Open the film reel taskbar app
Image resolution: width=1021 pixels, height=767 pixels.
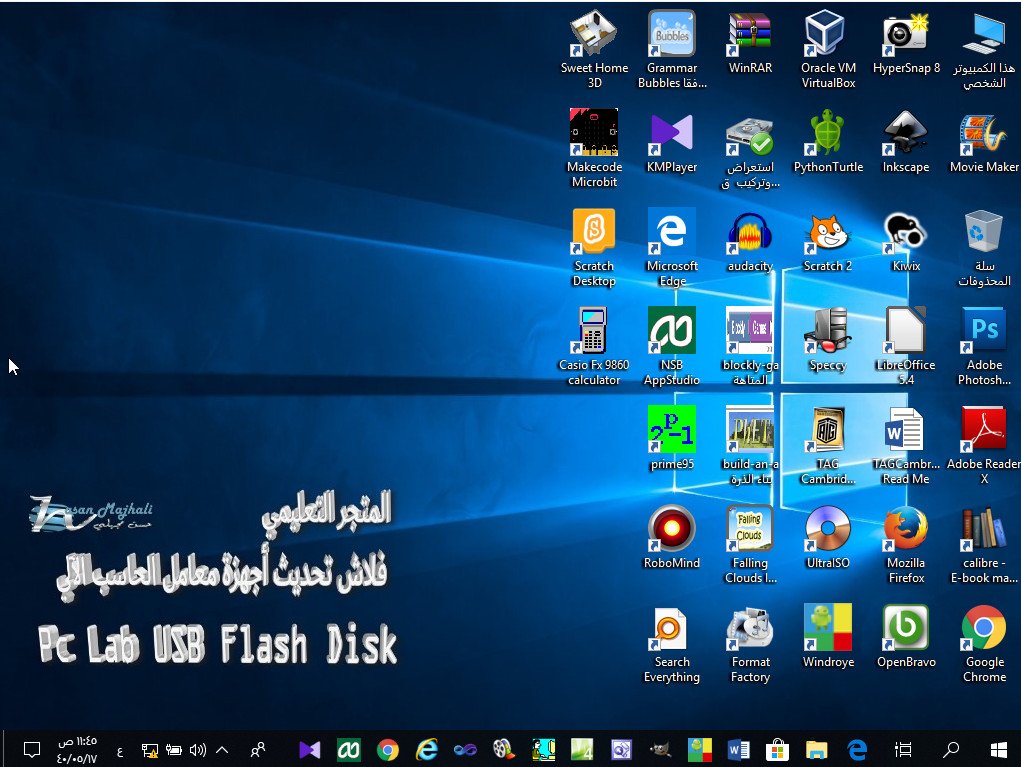pyautogui.click(x=503, y=750)
